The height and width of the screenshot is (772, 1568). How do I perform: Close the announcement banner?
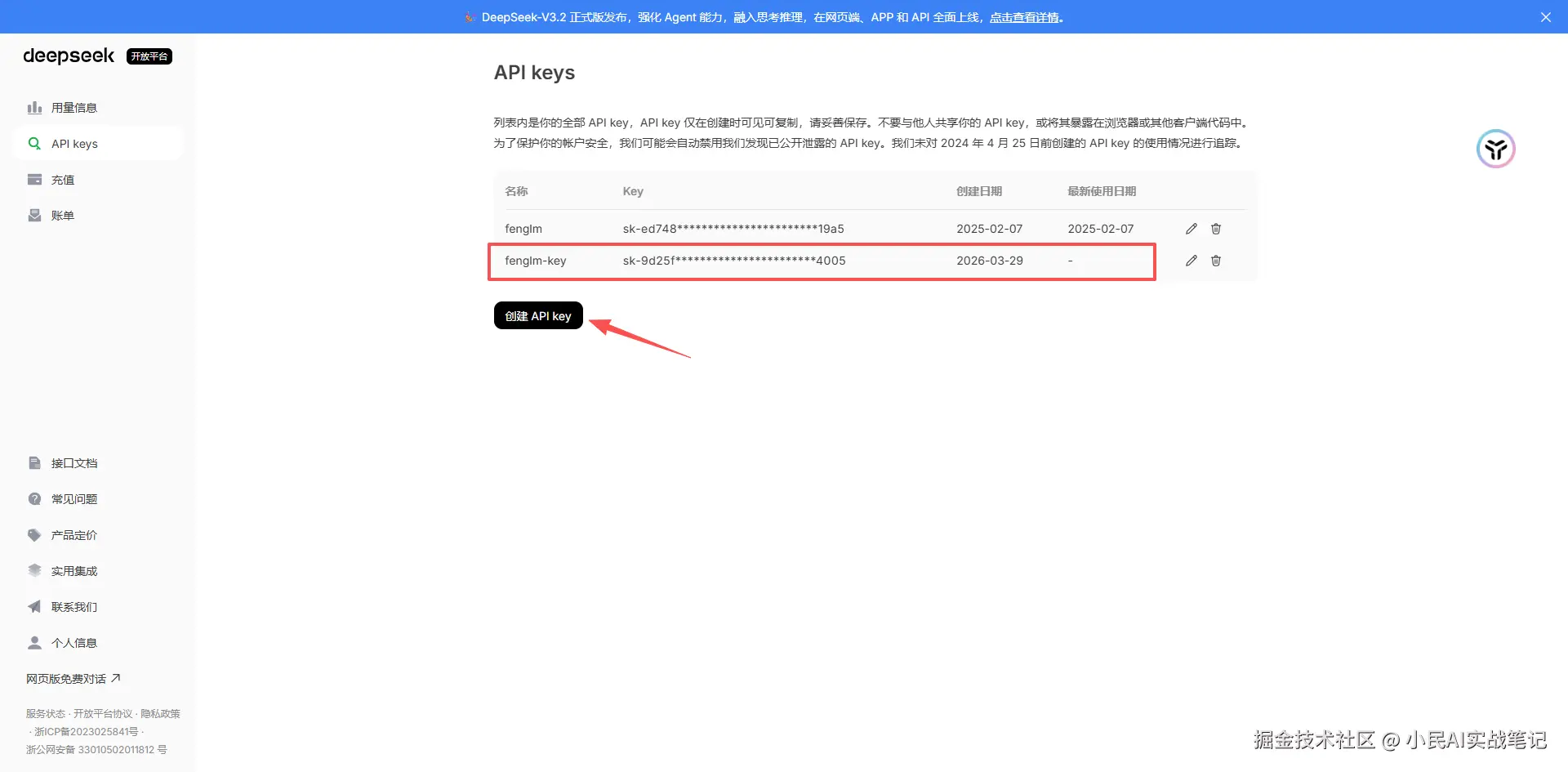tap(1546, 17)
